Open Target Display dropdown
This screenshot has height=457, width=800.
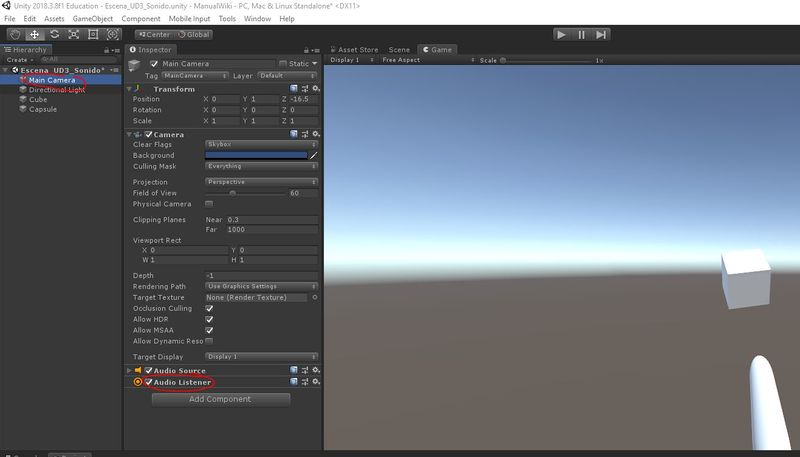click(261, 357)
